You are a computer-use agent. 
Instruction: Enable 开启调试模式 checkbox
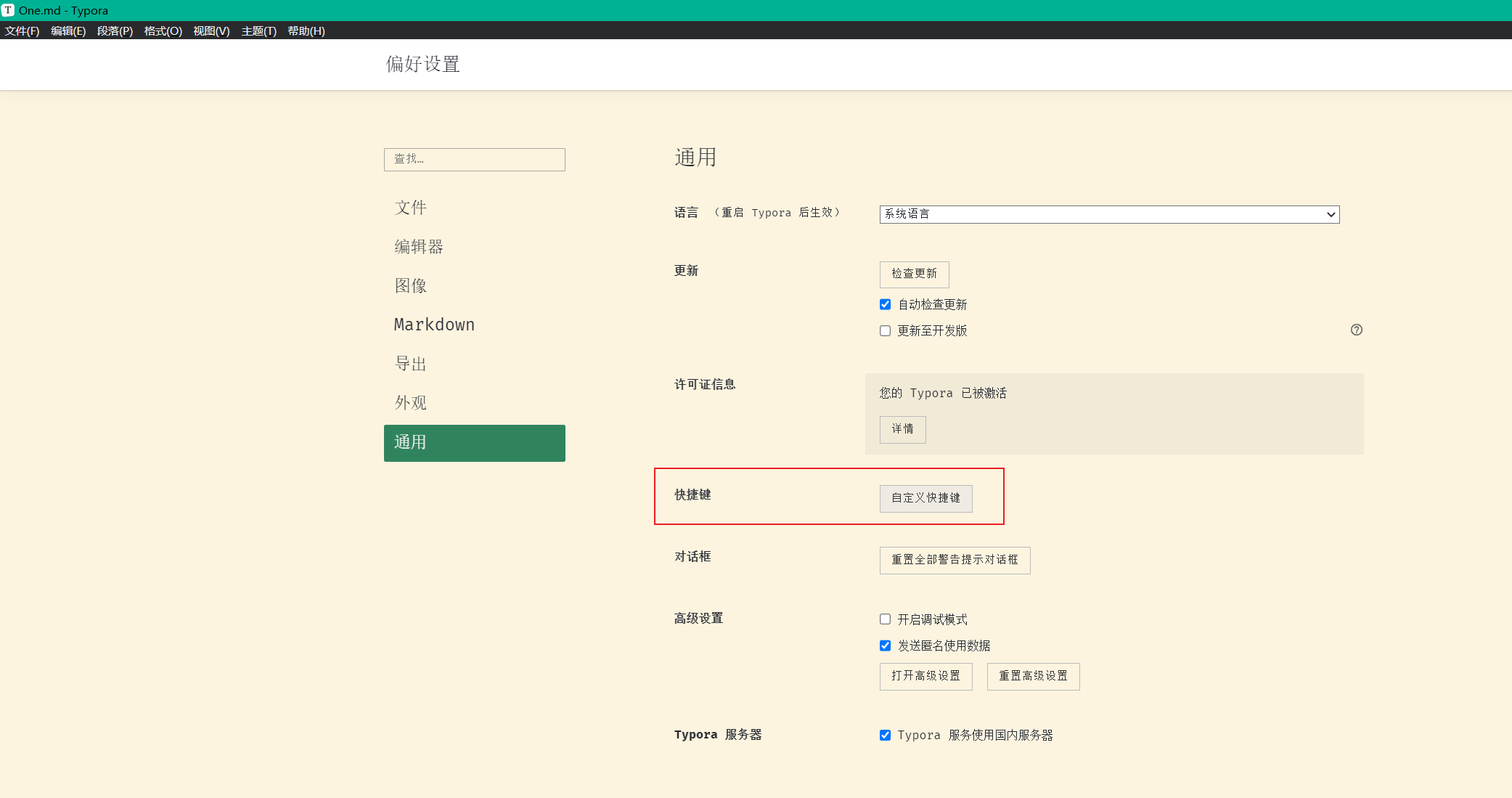[885, 619]
